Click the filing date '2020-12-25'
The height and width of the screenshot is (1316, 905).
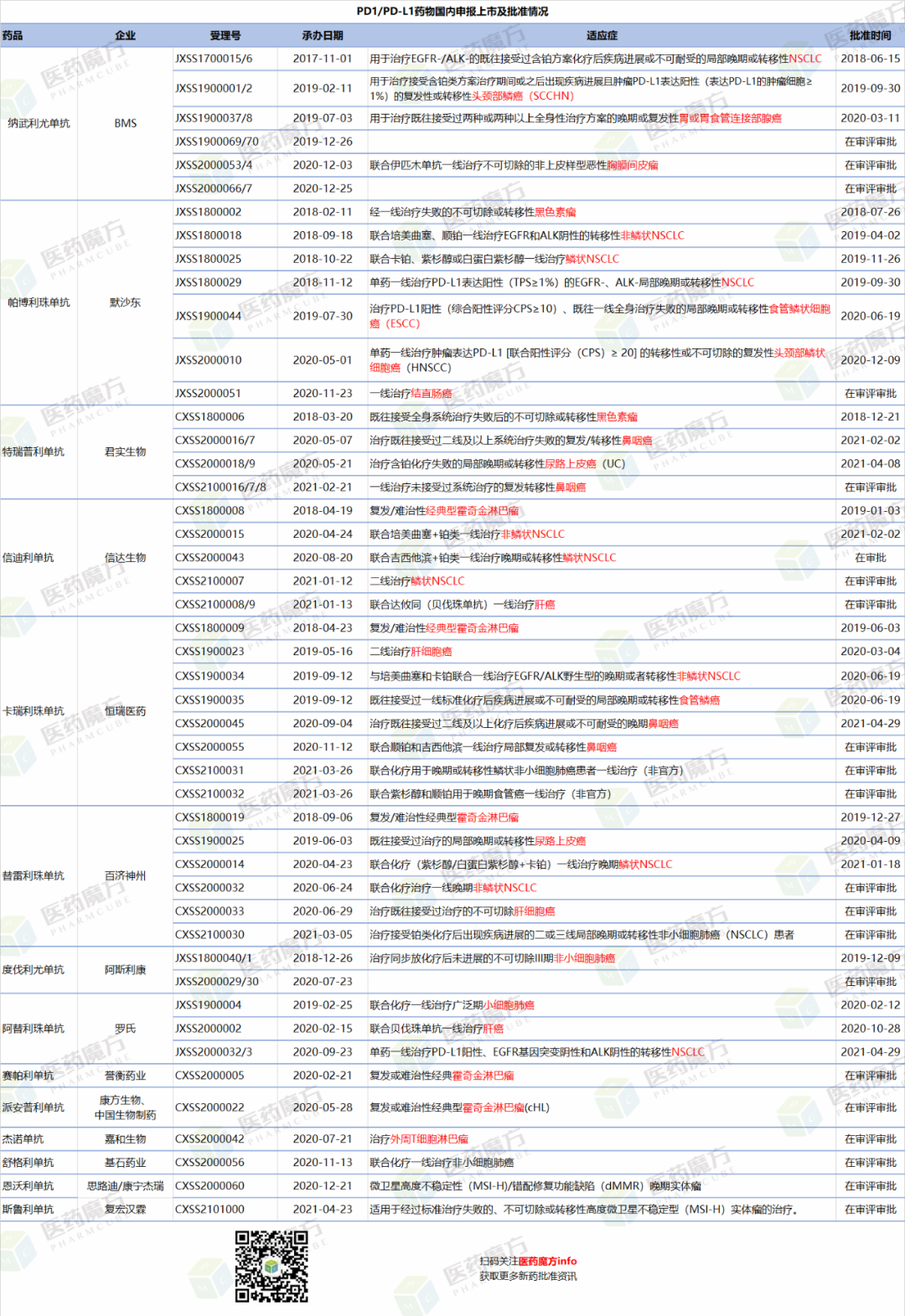pos(323,188)
